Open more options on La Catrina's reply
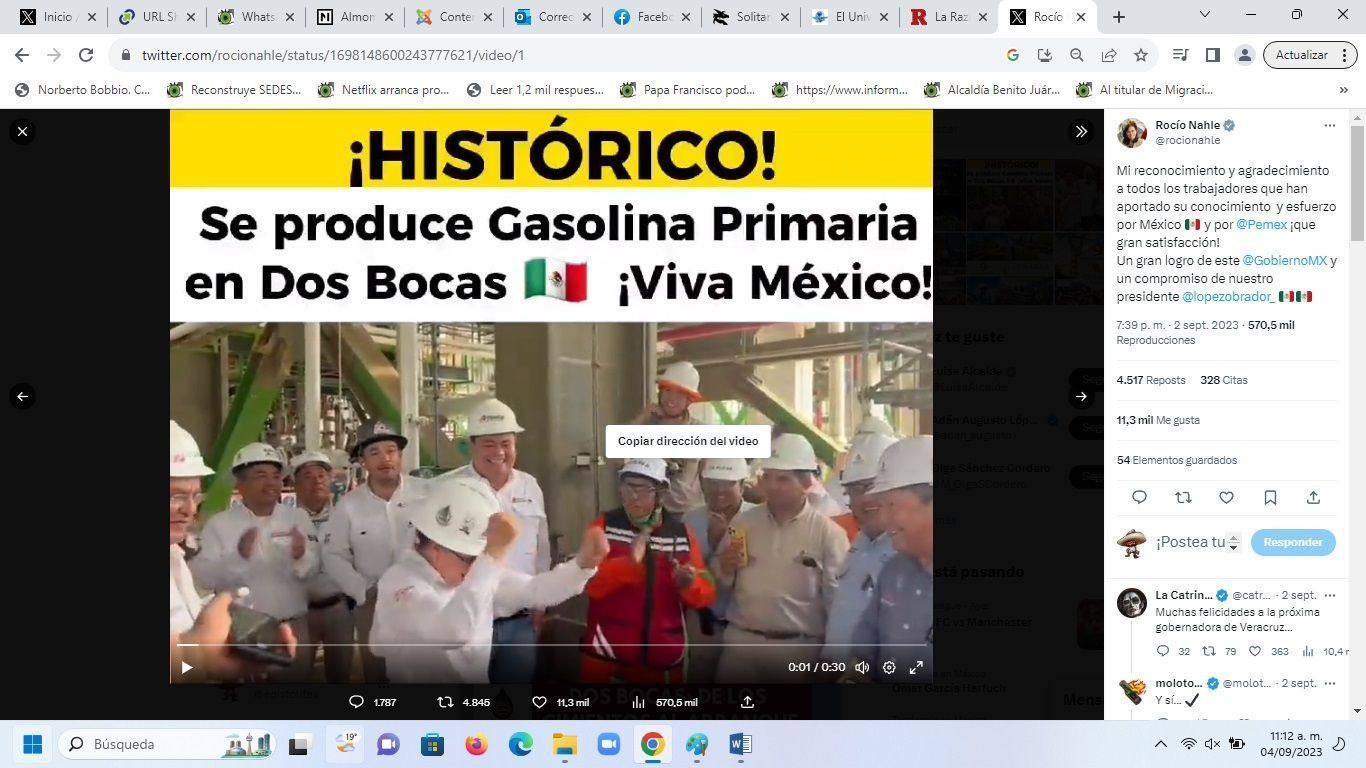The image size is (1366, 768). (x=1329, y=595)
